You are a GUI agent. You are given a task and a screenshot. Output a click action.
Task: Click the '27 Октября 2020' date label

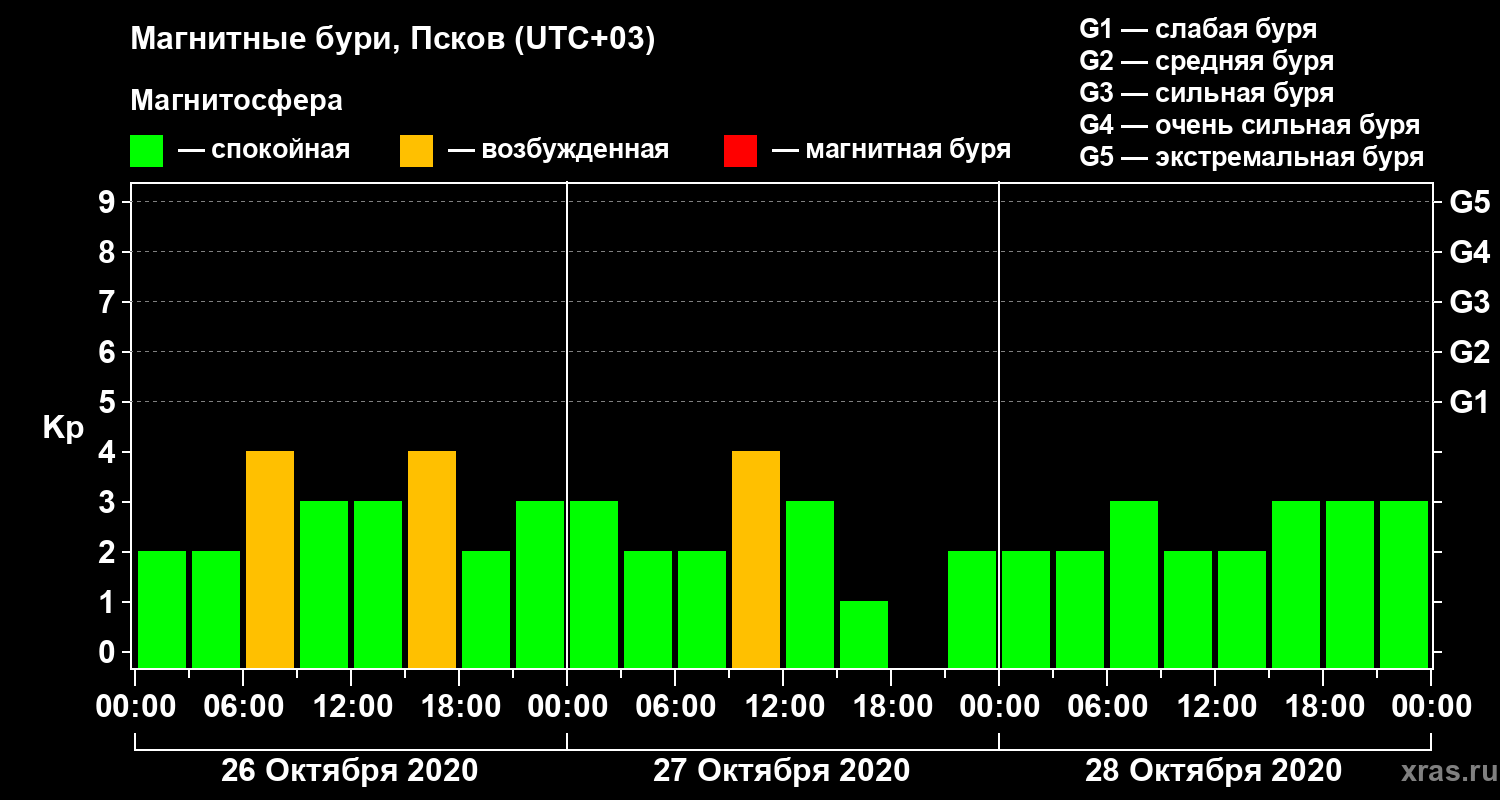pyautogui.click(x=781, y=771)
